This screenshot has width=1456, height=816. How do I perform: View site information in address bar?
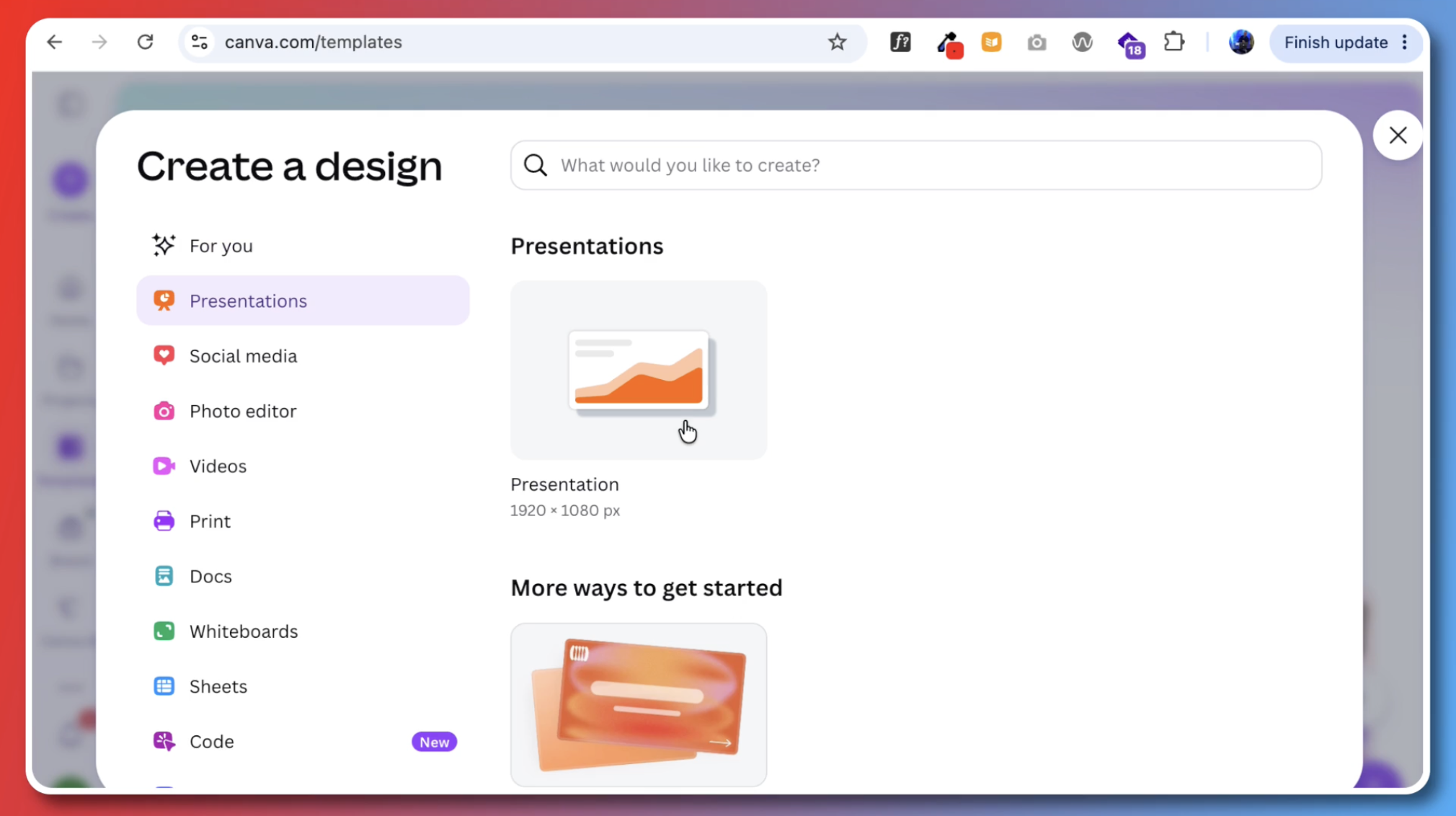point(200,42)
